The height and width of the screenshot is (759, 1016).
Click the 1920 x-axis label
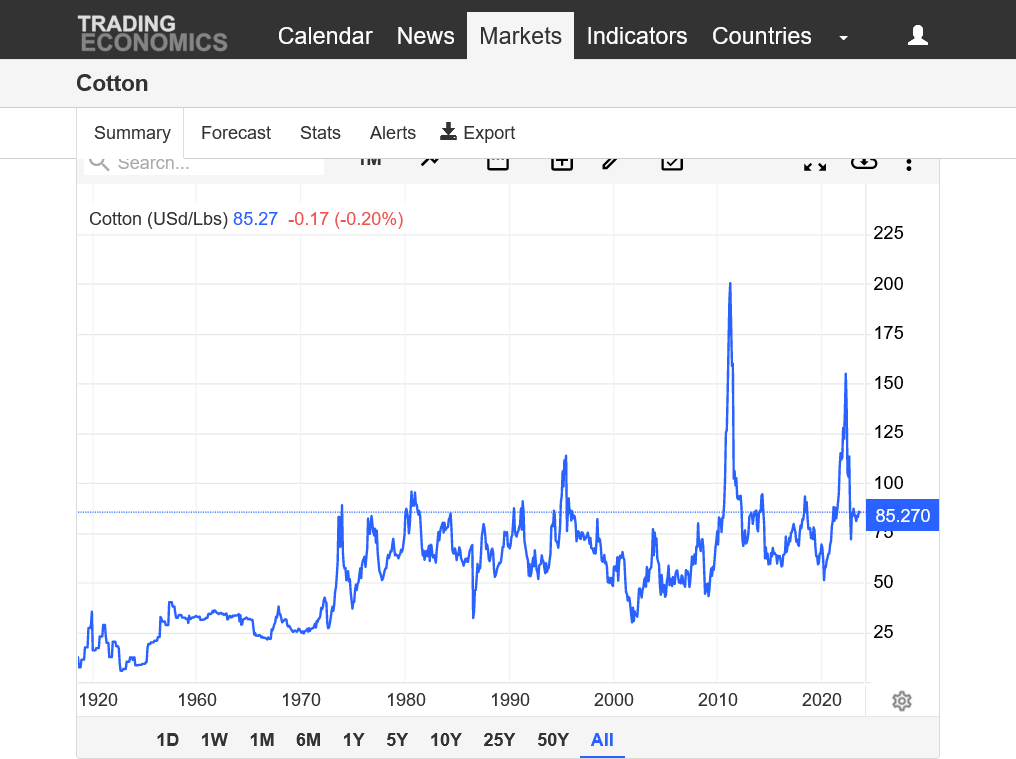(x=98, y=700)
